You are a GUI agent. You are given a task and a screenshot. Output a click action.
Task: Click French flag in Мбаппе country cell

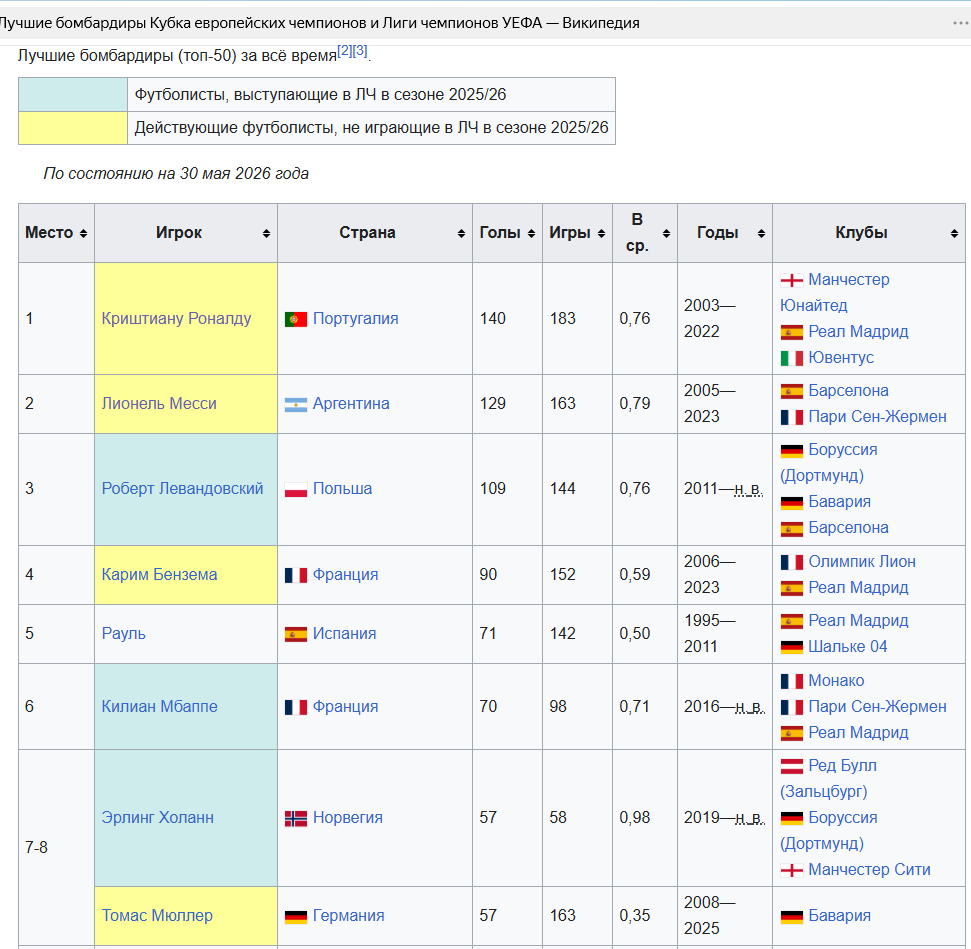click(x=296, y=707)
